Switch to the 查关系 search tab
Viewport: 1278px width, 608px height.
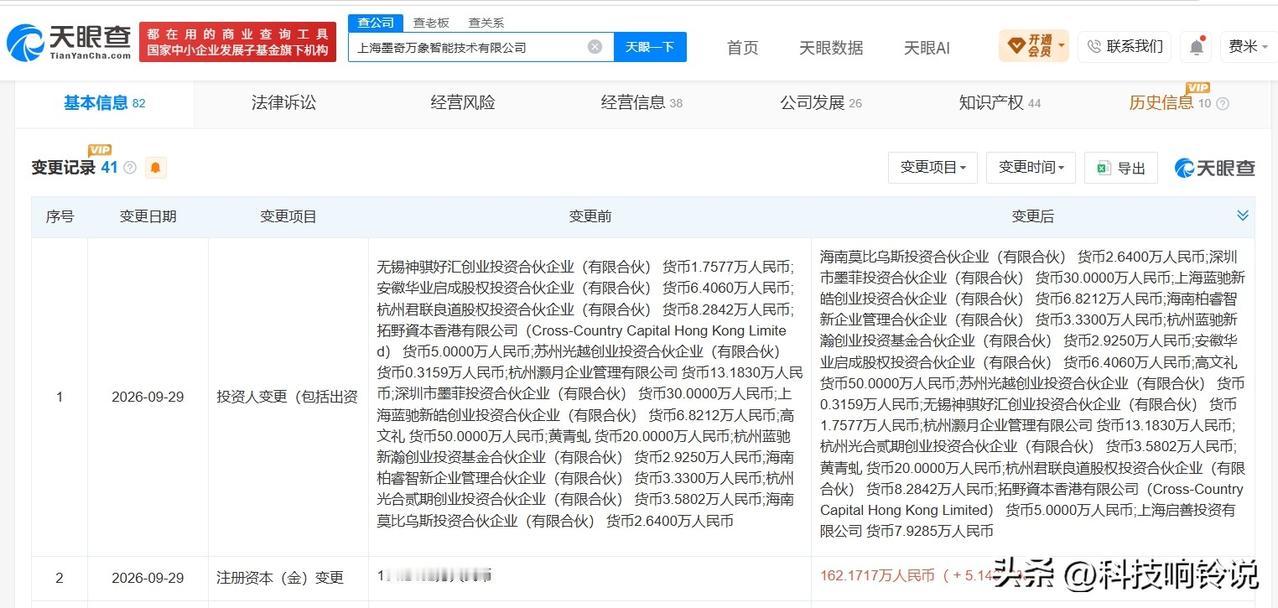point(486,22)
